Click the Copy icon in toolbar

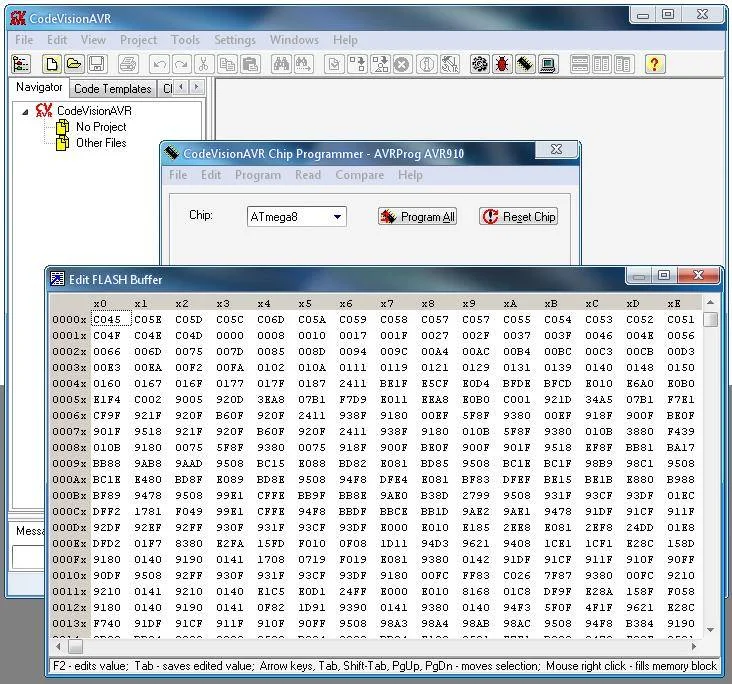(x=227, y=64)
